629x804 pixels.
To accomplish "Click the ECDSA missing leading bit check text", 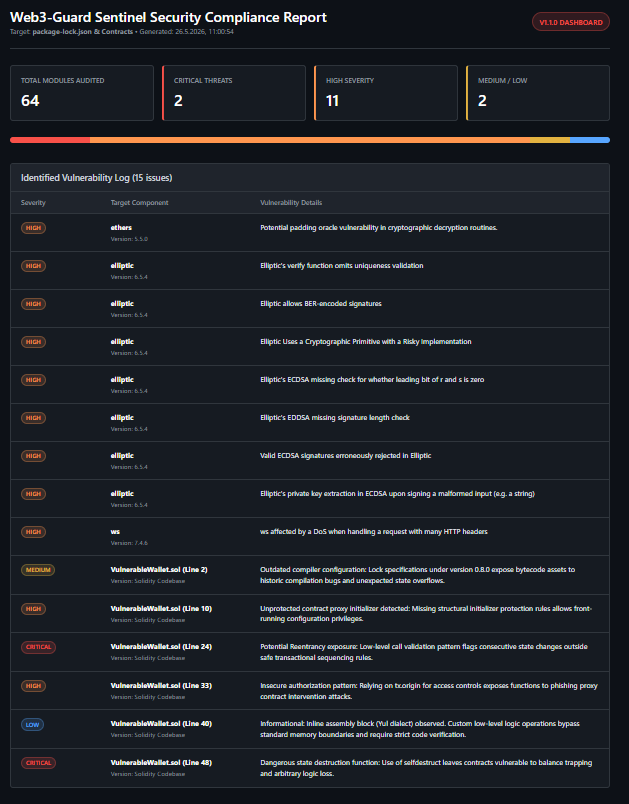I will point(372,379).
